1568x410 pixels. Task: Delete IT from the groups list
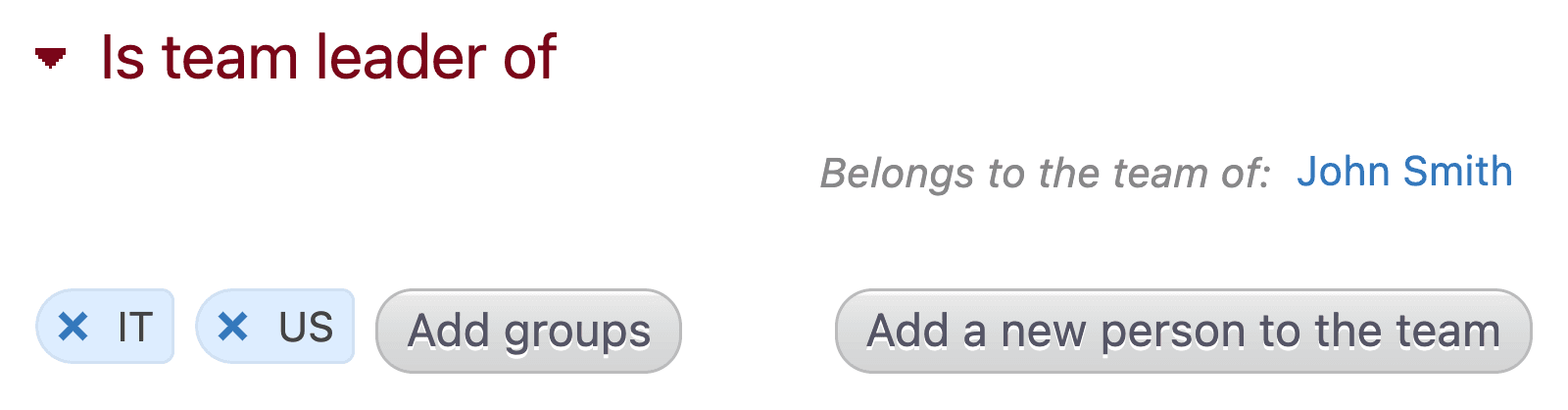pos(73,327)
